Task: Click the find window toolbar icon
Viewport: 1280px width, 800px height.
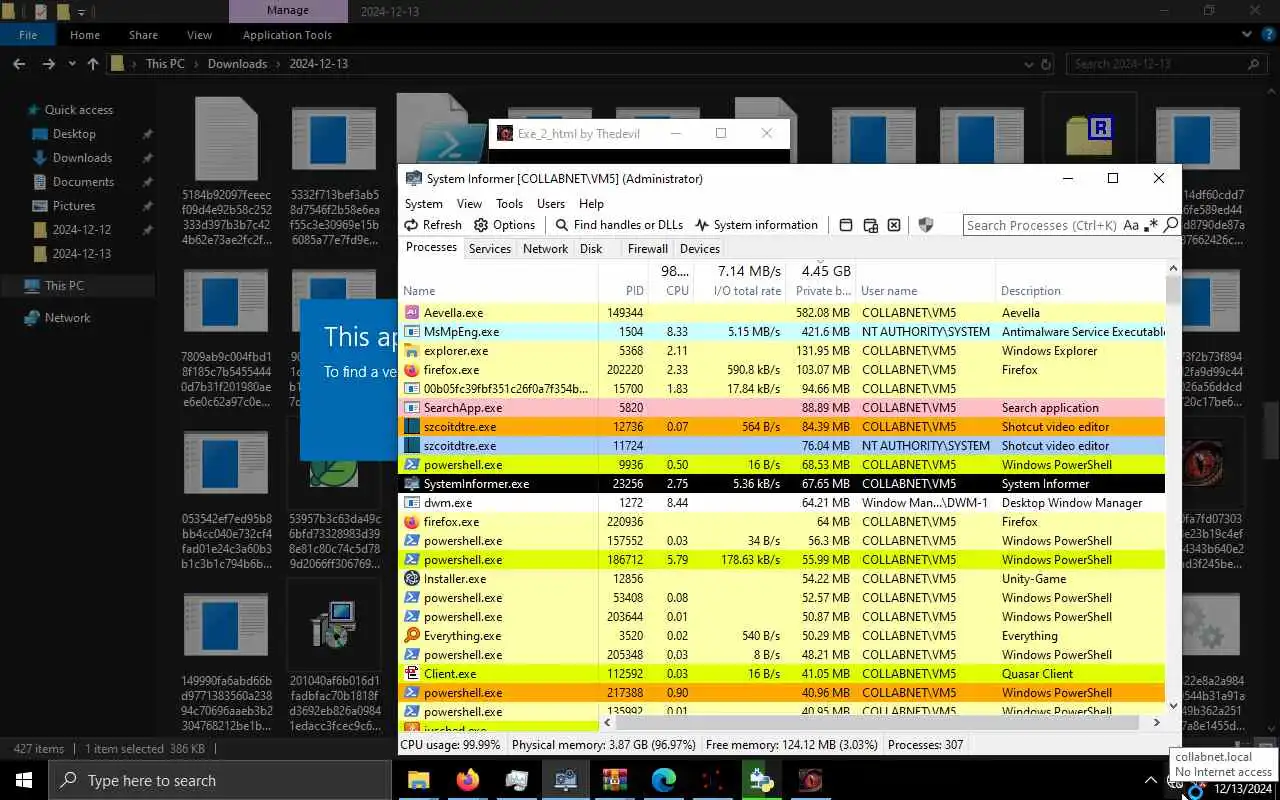Action: (846, 225)
